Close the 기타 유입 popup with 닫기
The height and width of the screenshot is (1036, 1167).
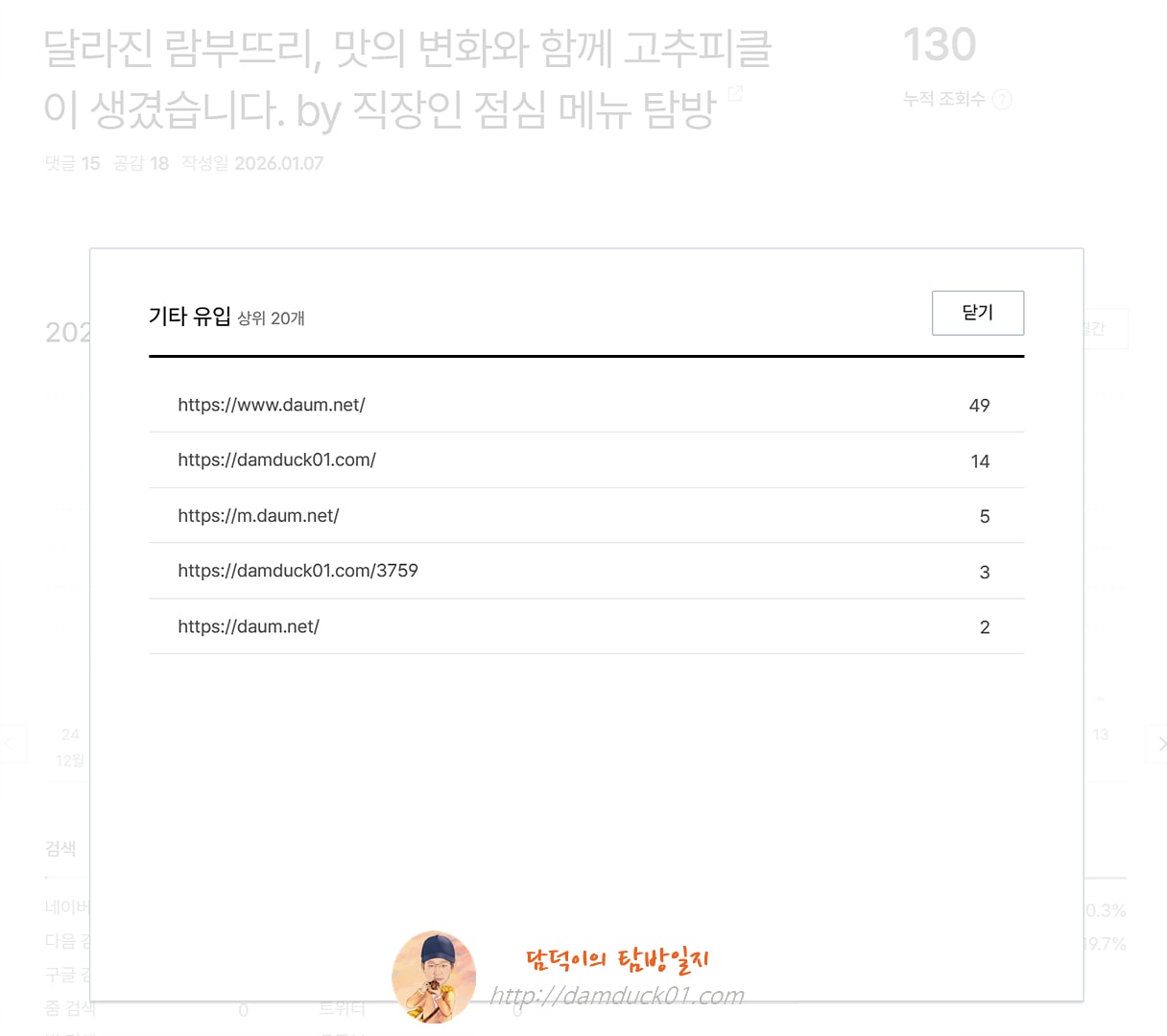point(978,313)
